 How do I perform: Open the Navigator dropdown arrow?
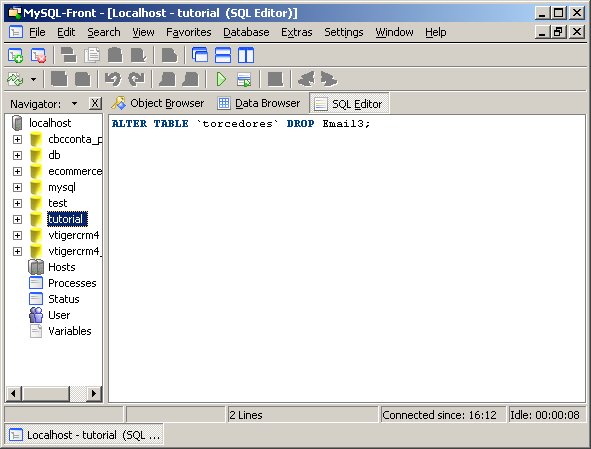[x=74, y=104]
